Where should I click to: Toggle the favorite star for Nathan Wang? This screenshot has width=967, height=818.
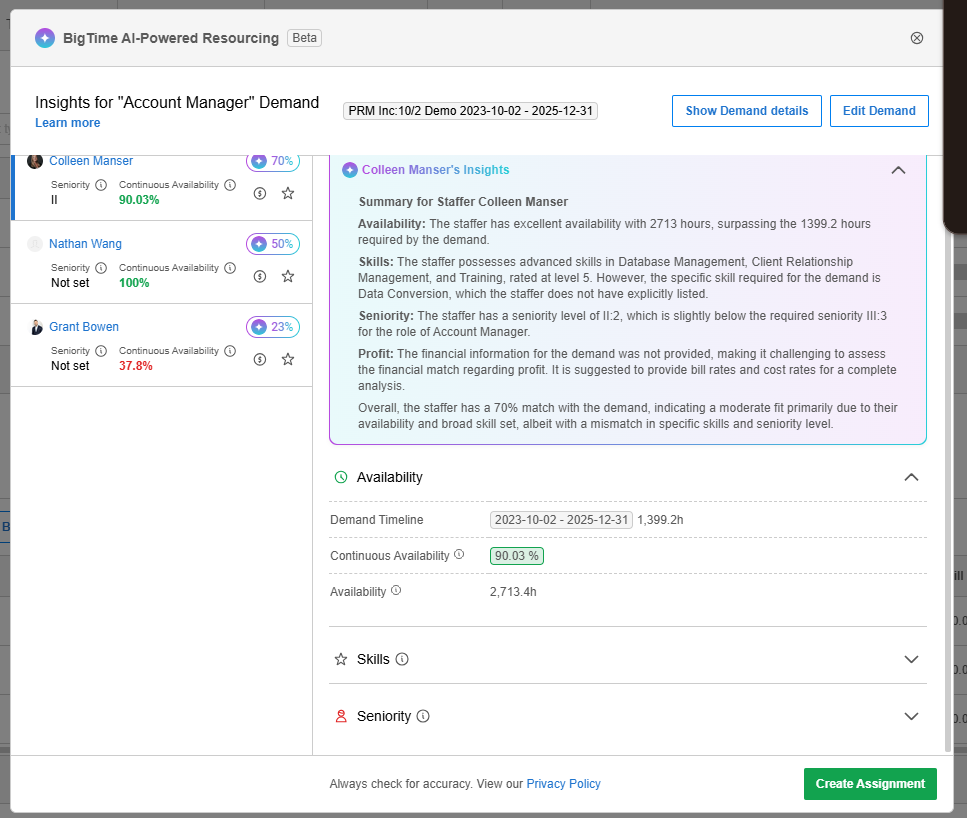click(288, 276)
